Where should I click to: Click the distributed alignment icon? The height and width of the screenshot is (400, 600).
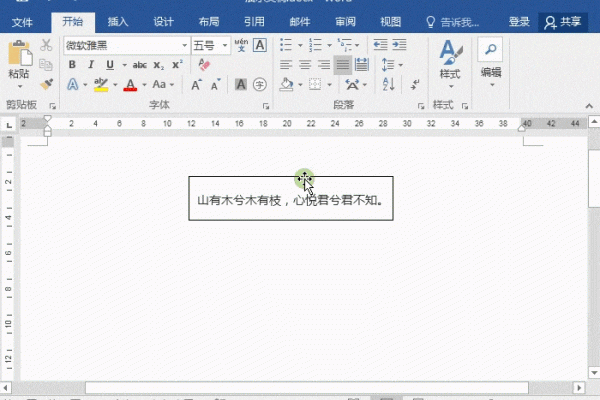coord(362,65)
